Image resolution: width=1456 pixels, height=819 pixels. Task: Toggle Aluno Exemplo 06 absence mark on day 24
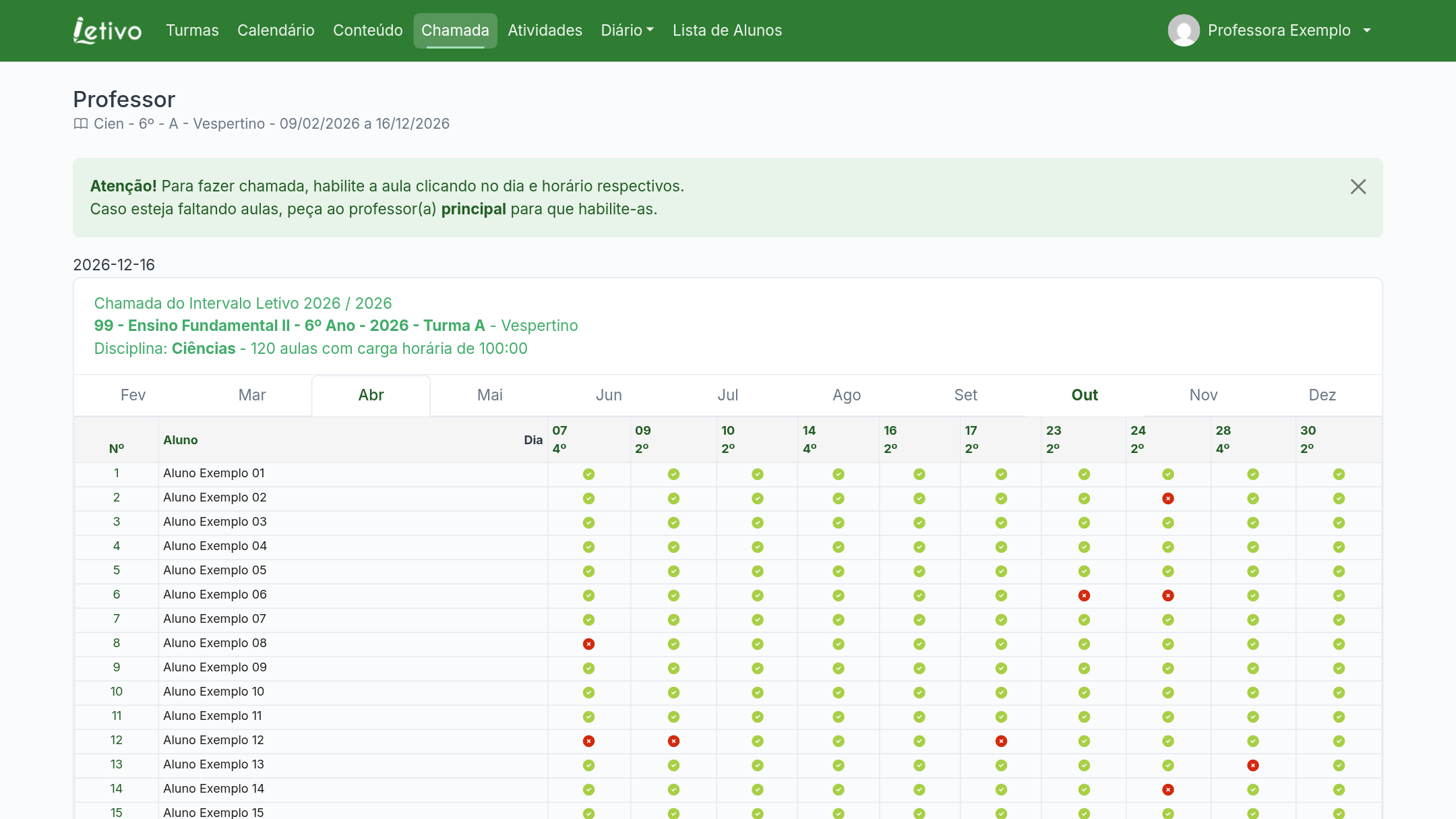[x=1168, y=596]
